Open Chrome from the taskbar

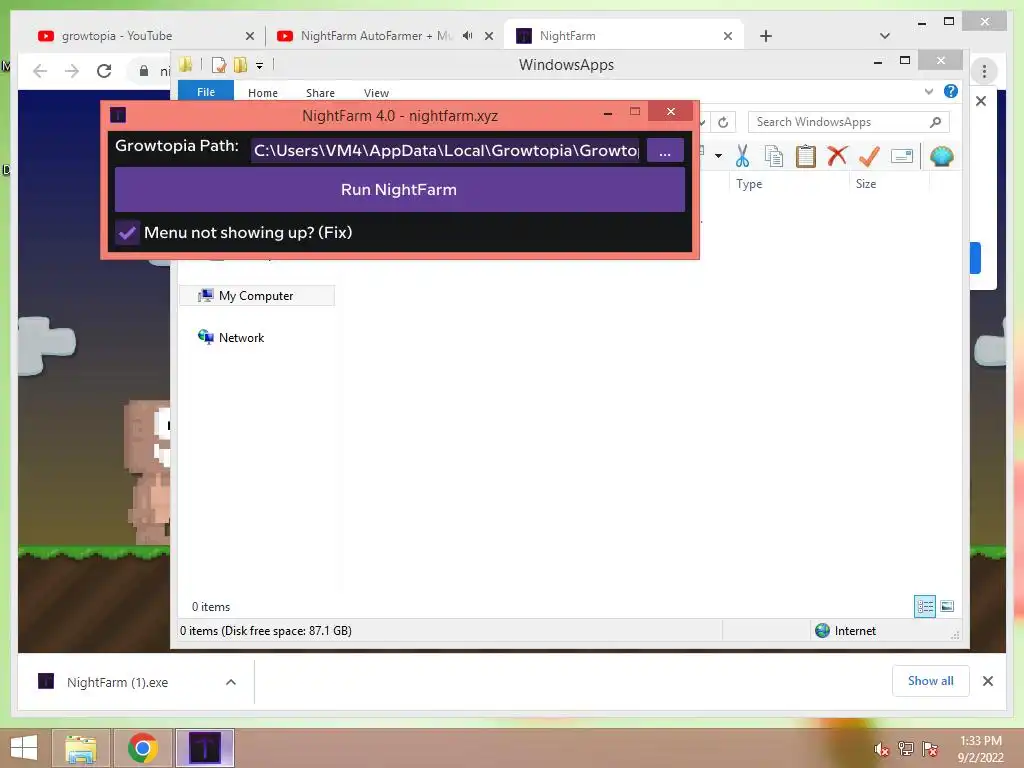click(143, 748)
